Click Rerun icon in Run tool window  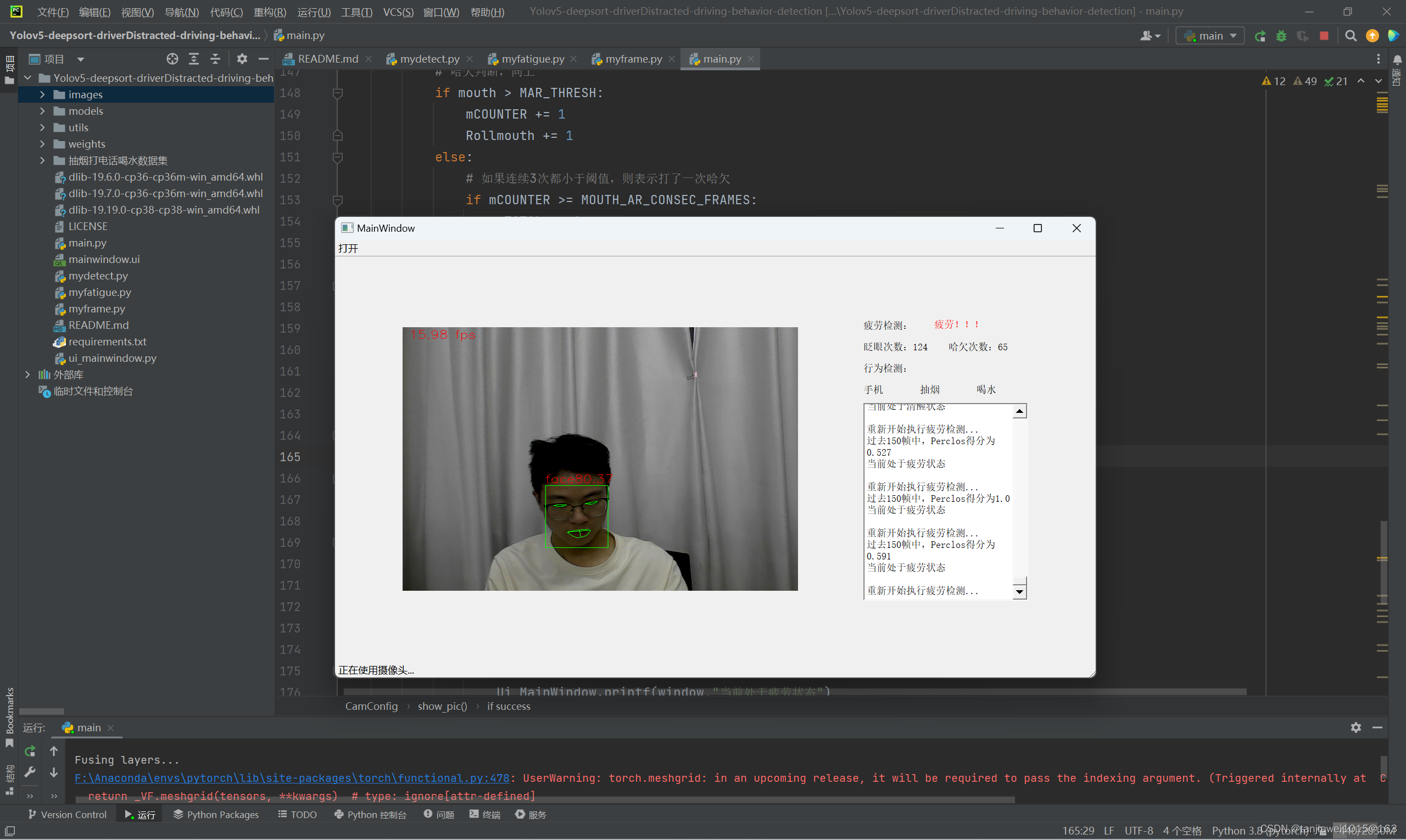tap(30, 751)
